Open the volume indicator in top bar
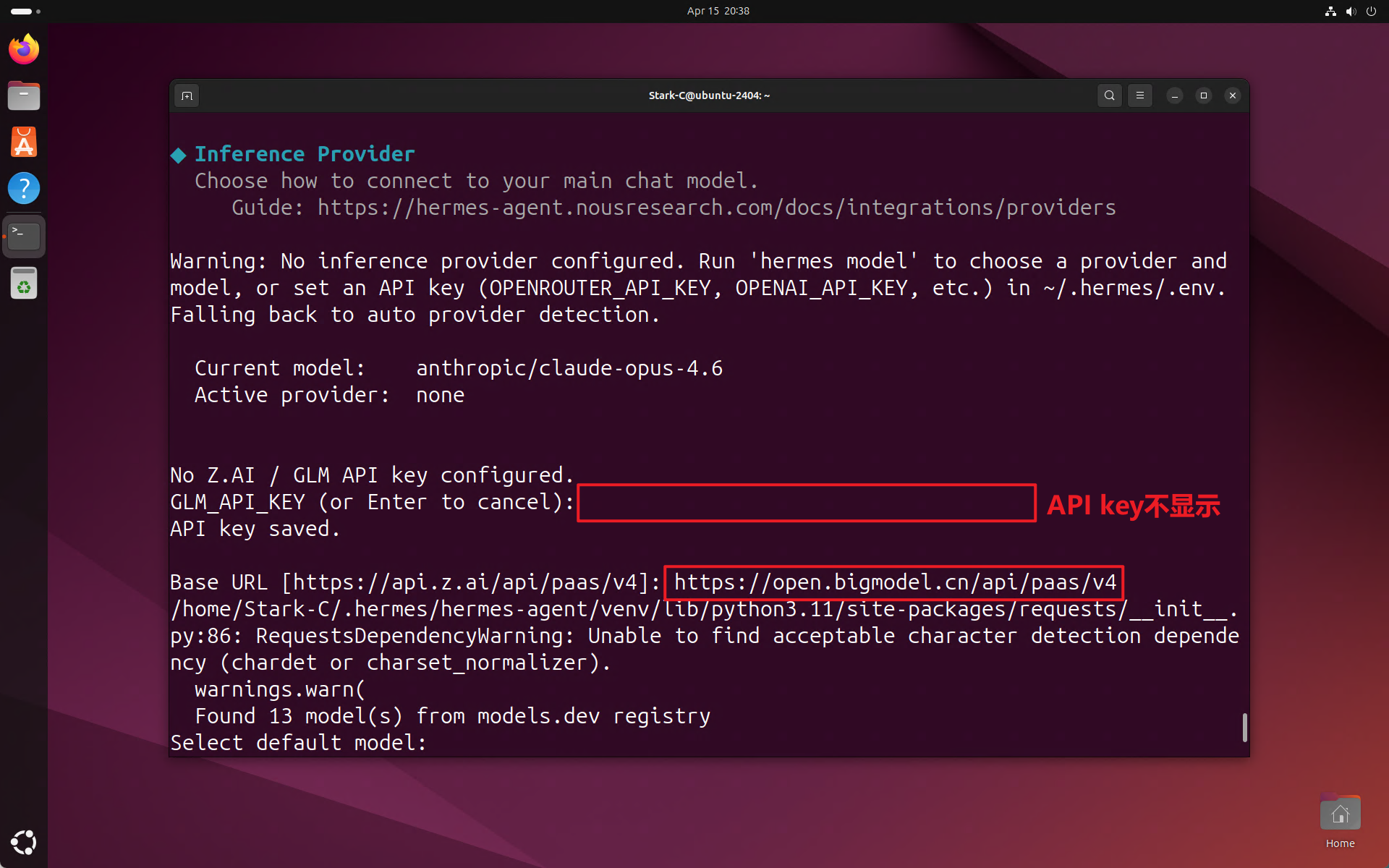1389x868 pixels. pyautogui.click(x=1351, y=11)
